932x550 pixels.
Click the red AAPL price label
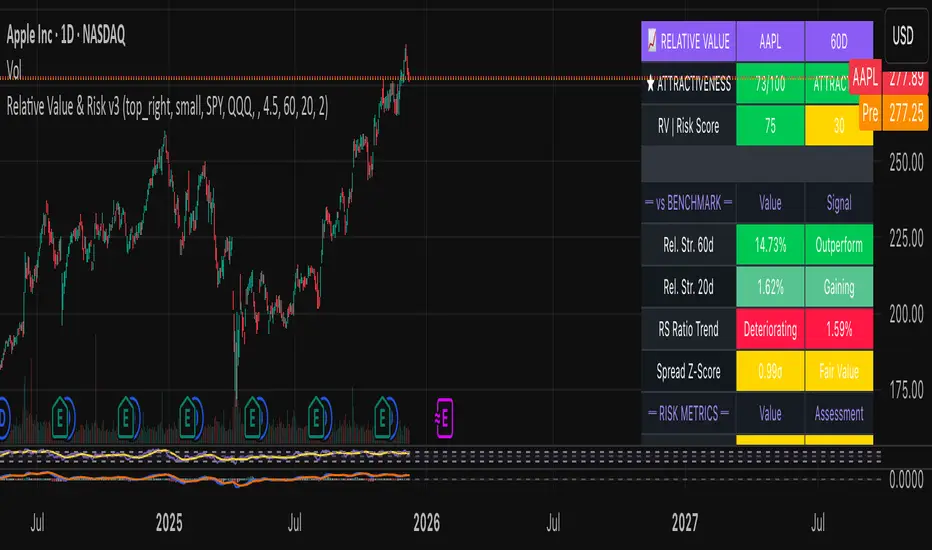(865, 77)
